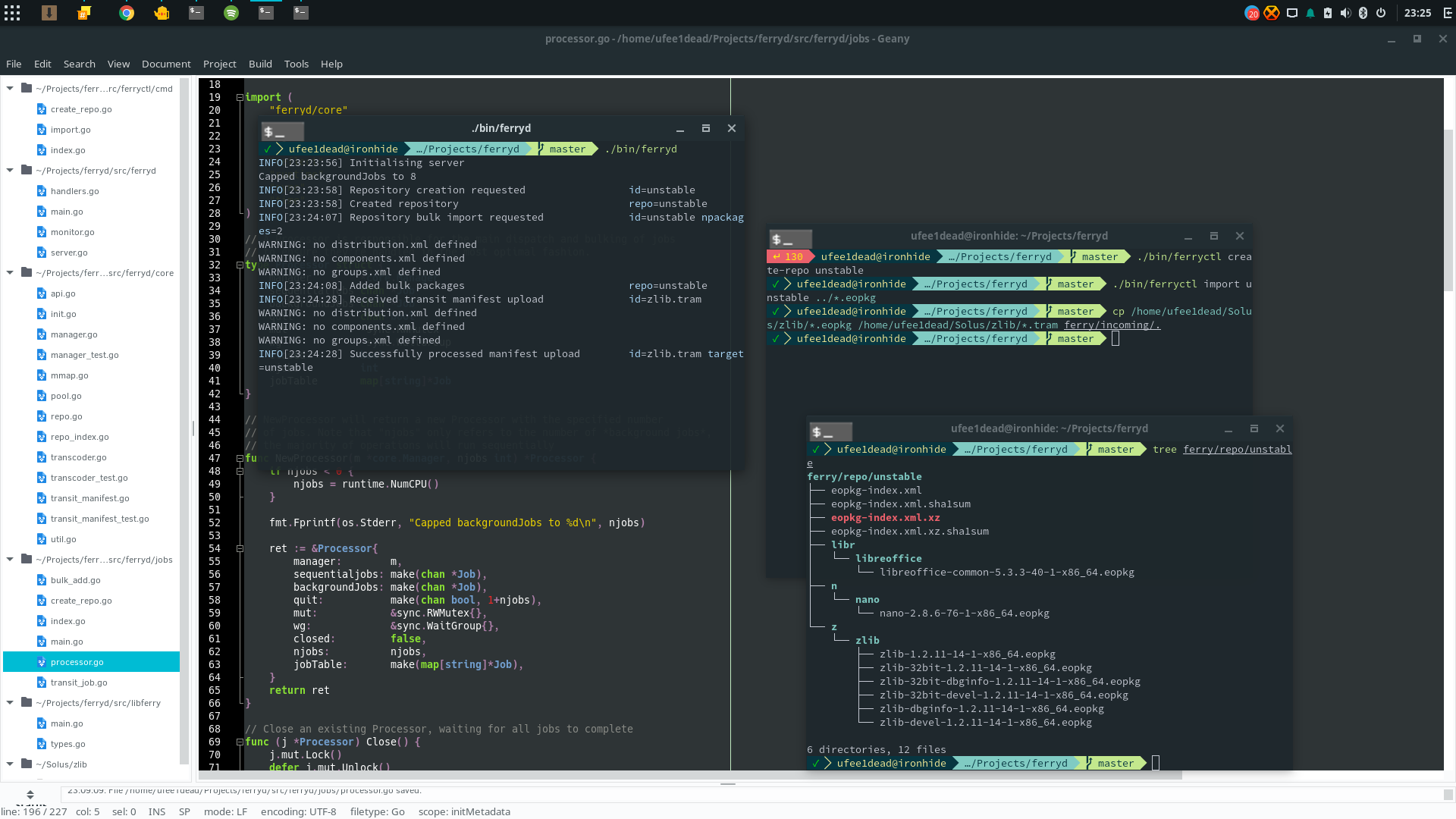This screenshot has height=819, width=1456.
Task: Click the sidebar vertical scrollbar
Action: point(183,421)
